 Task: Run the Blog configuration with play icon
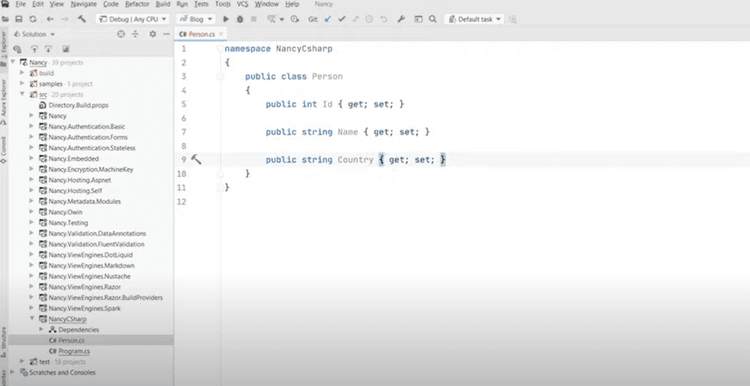(226, 20)
